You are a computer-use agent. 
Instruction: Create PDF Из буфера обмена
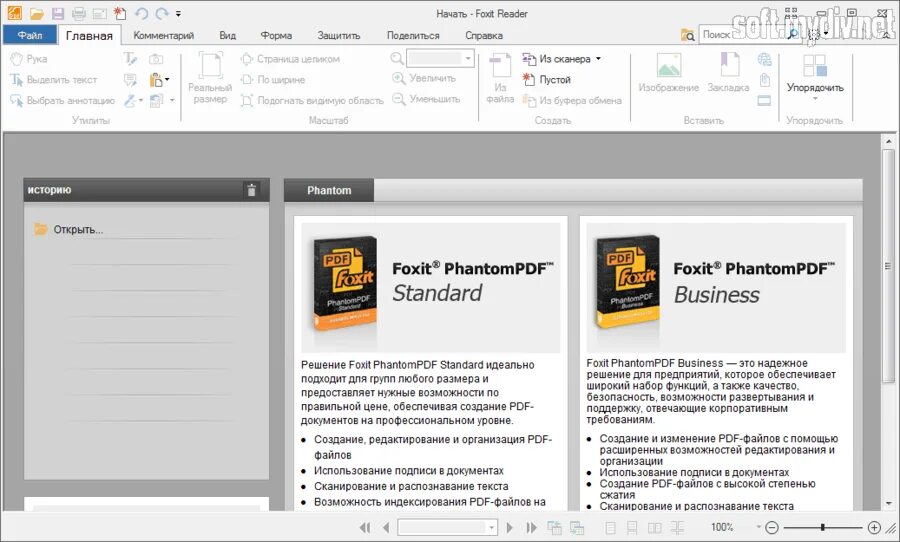(x=572, y=100)
